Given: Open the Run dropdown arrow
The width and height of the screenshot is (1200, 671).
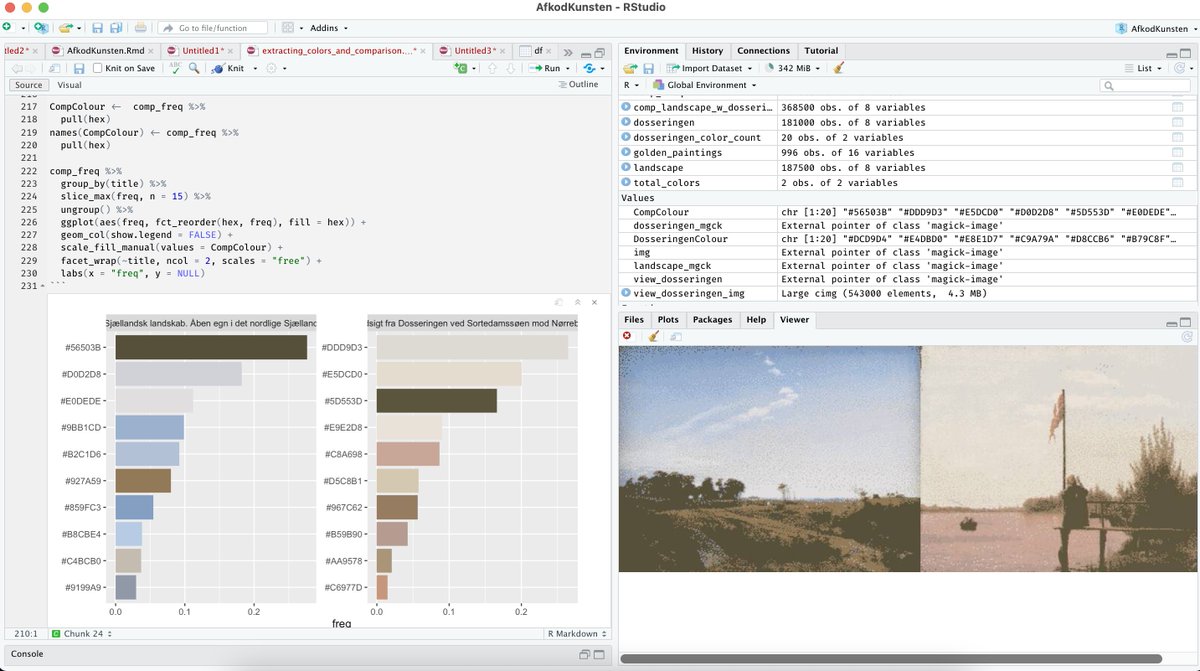Looking at the screenshot, I should point(568,68).
